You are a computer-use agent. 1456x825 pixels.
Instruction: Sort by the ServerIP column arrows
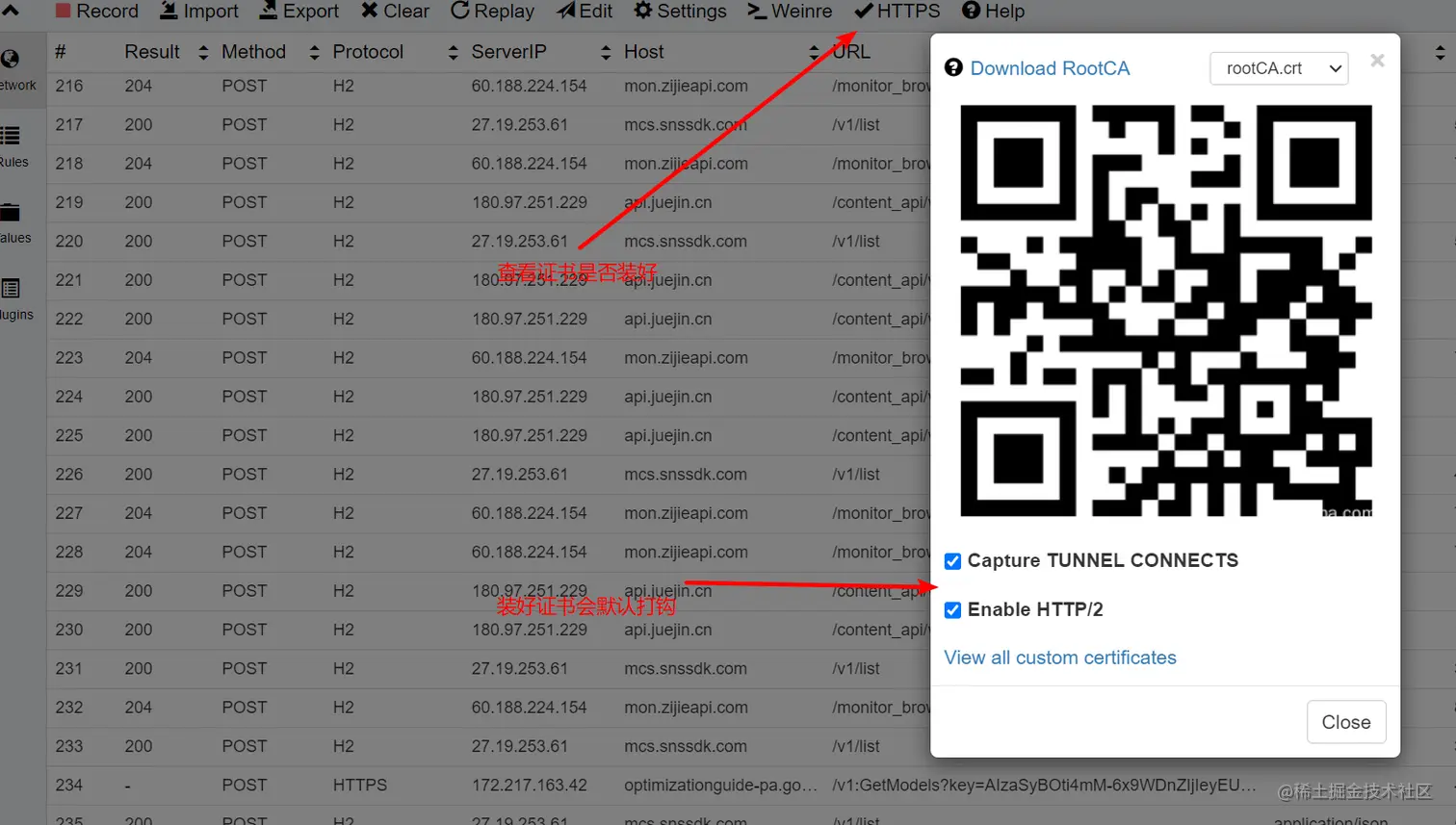click(605, 53)
